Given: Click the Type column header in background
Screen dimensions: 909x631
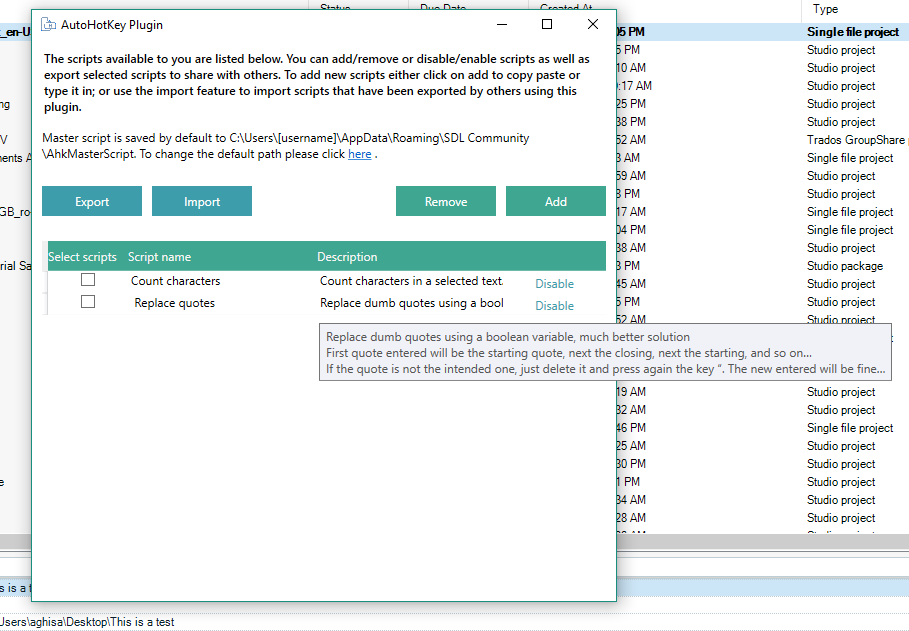Looking at the screenshot, I should coord(825,9).
